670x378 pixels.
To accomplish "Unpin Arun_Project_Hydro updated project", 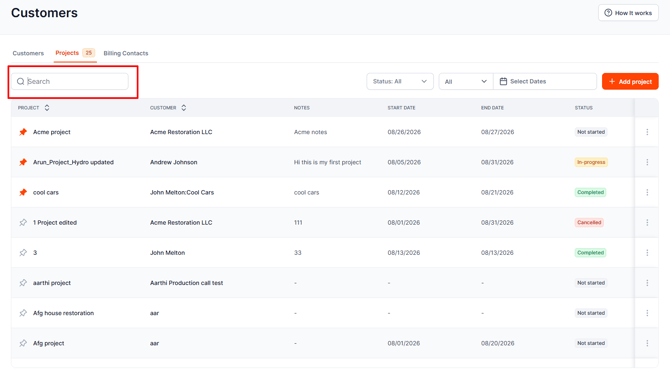I will [23, 162].
